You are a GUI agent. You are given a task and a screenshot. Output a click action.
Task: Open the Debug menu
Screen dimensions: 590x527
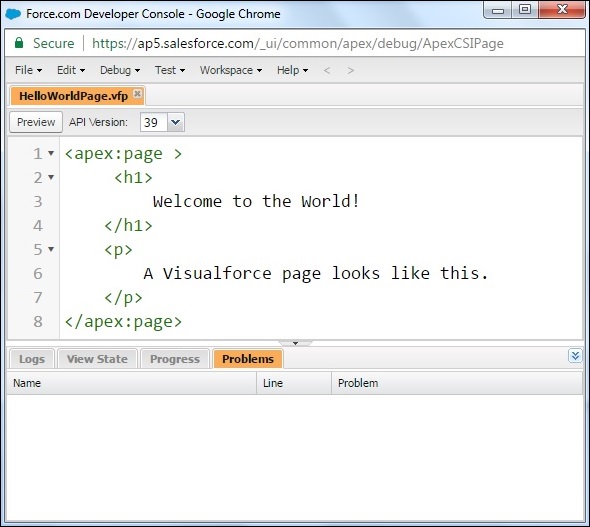120,70
